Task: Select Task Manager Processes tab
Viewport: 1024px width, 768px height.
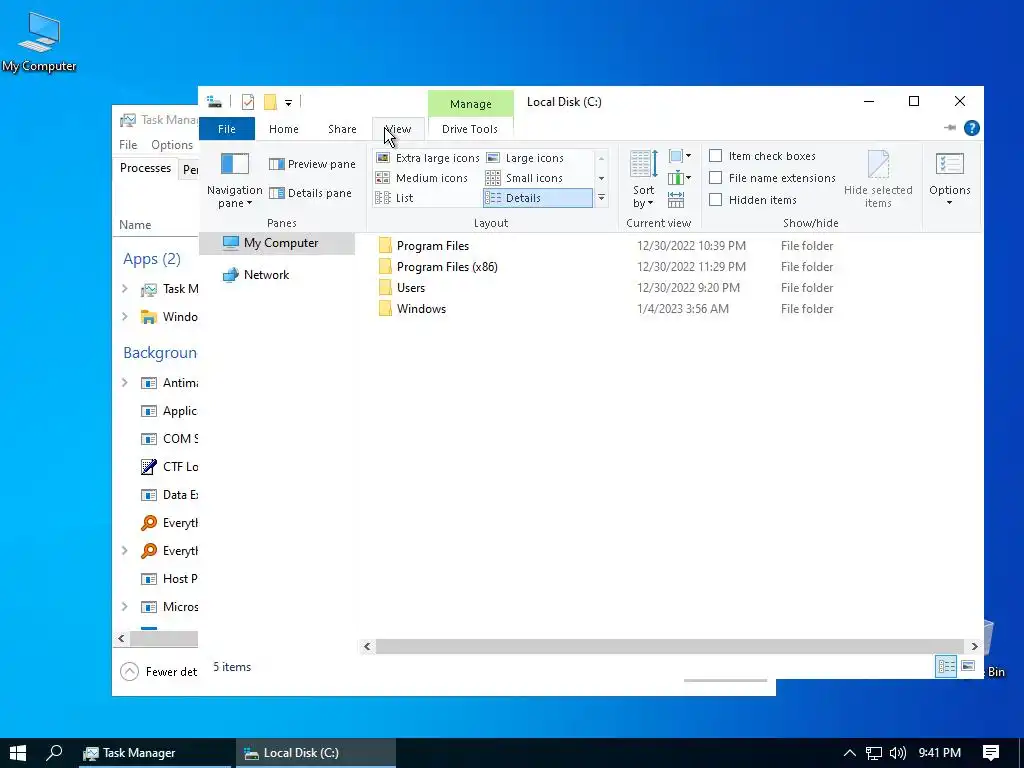Action: coord(145,168)
